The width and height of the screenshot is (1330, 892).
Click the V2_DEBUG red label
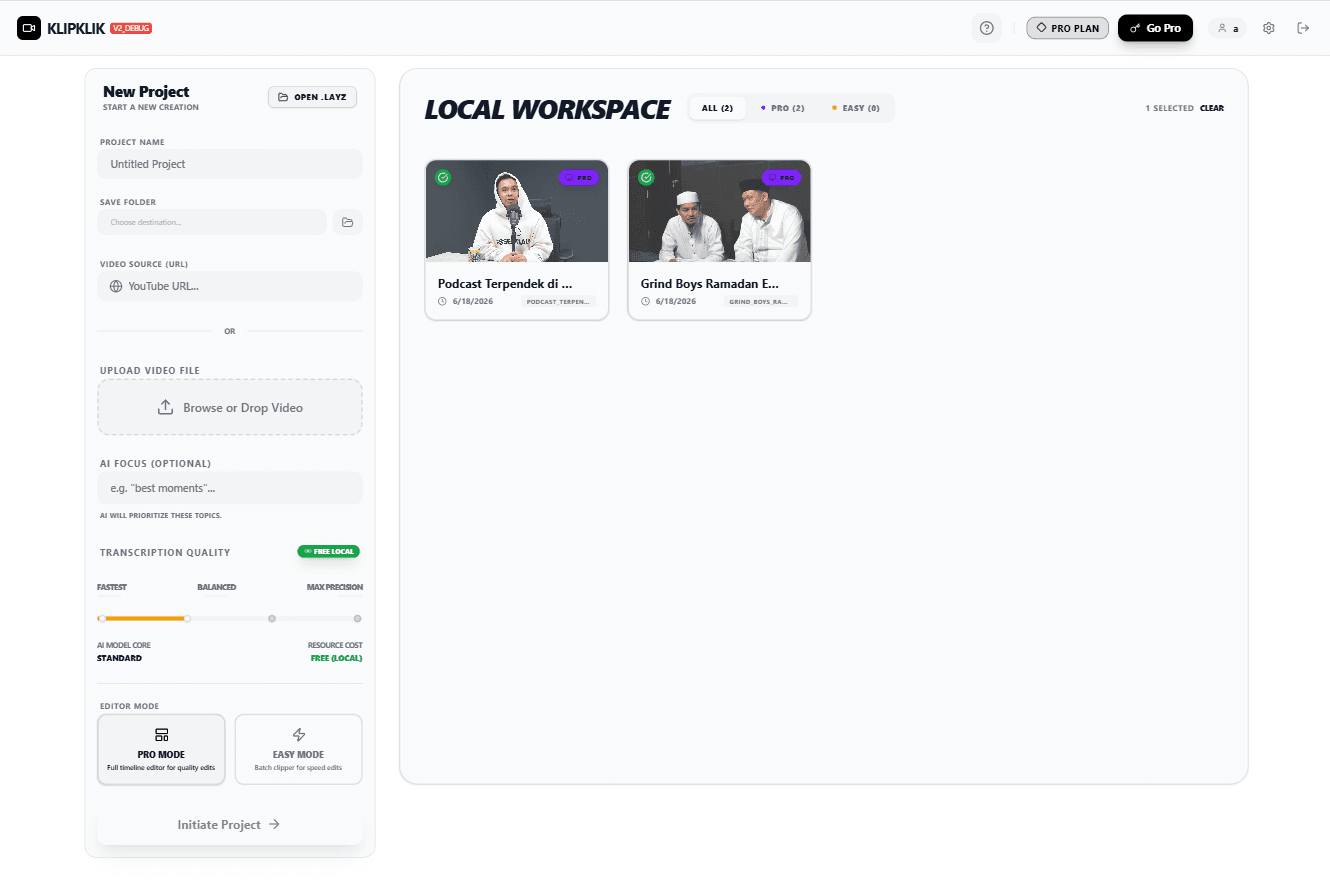click(131, 28)
